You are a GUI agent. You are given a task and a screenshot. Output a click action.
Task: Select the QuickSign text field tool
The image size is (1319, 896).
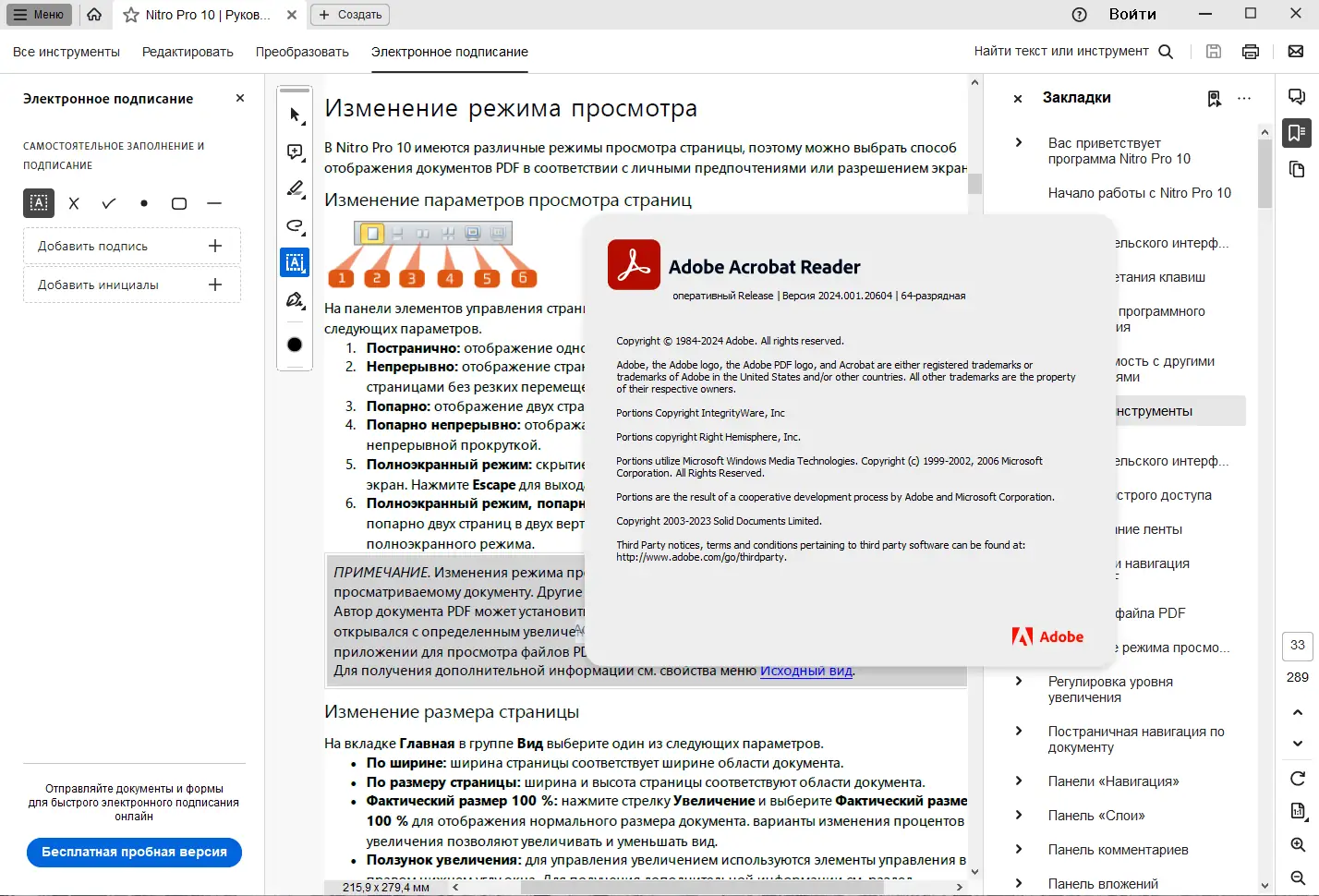tap(294, 262)
